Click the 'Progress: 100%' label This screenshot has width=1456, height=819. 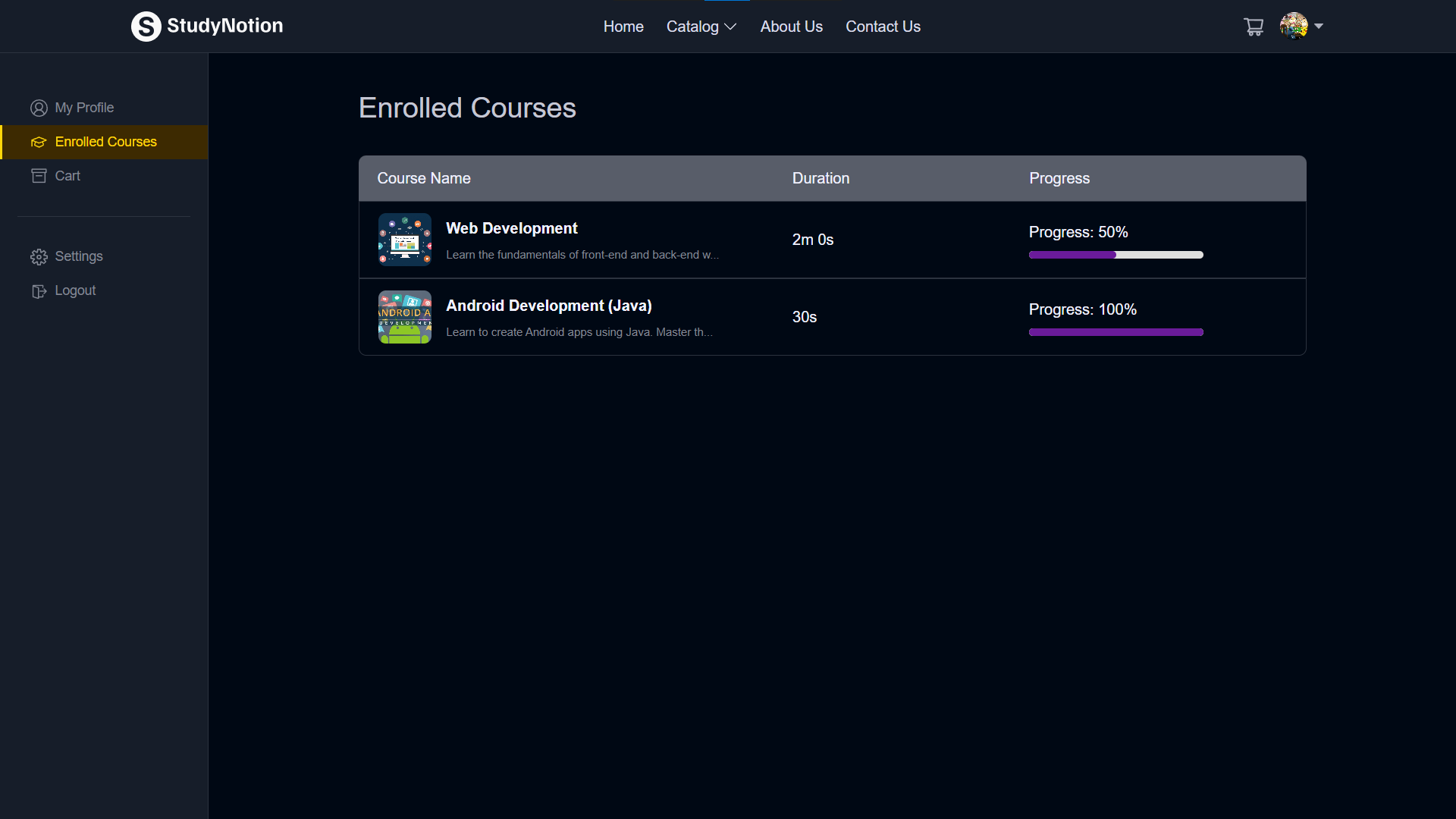(x=1083, y=309)
